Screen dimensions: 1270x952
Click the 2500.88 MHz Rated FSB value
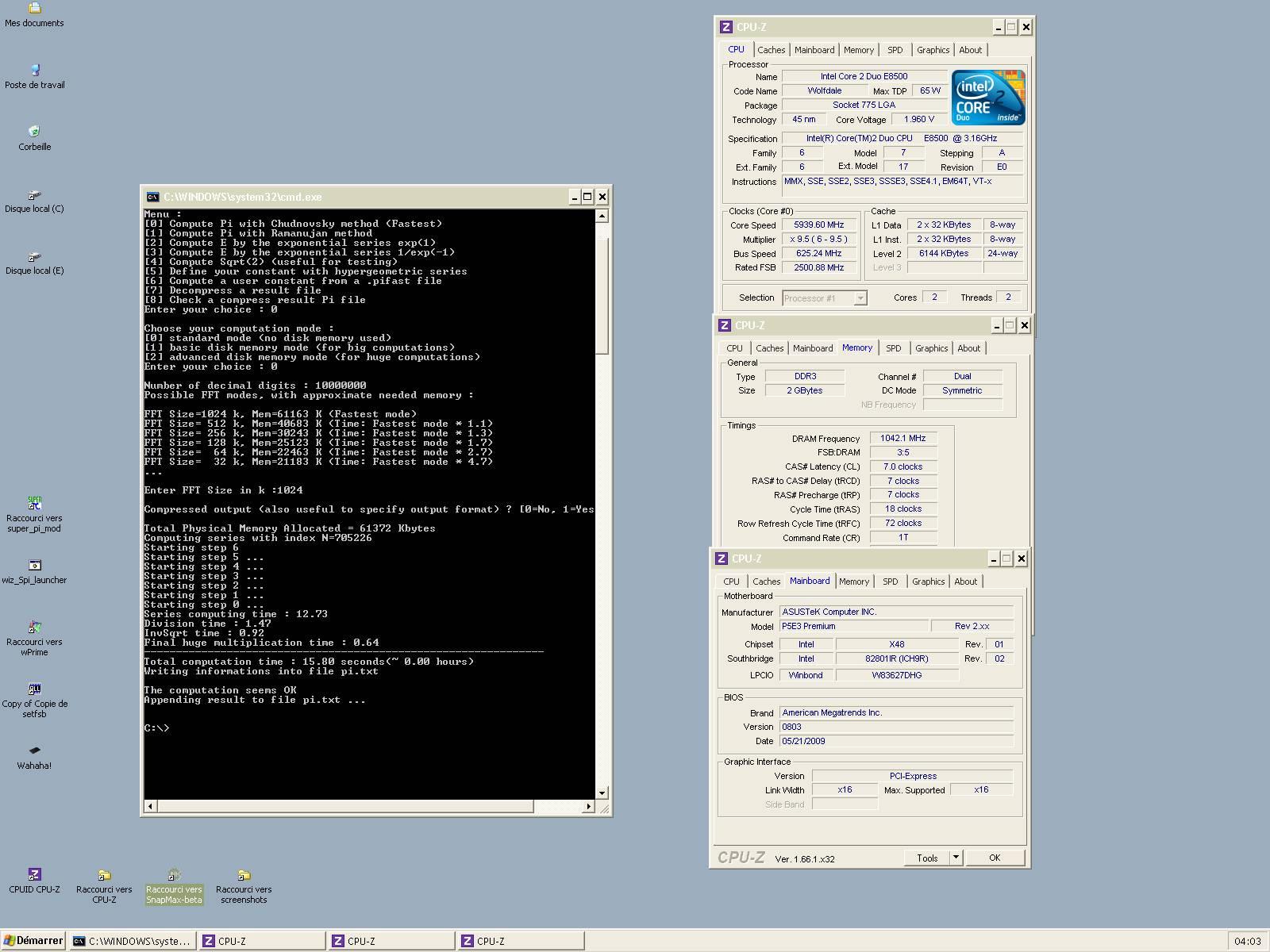point(819,267)
